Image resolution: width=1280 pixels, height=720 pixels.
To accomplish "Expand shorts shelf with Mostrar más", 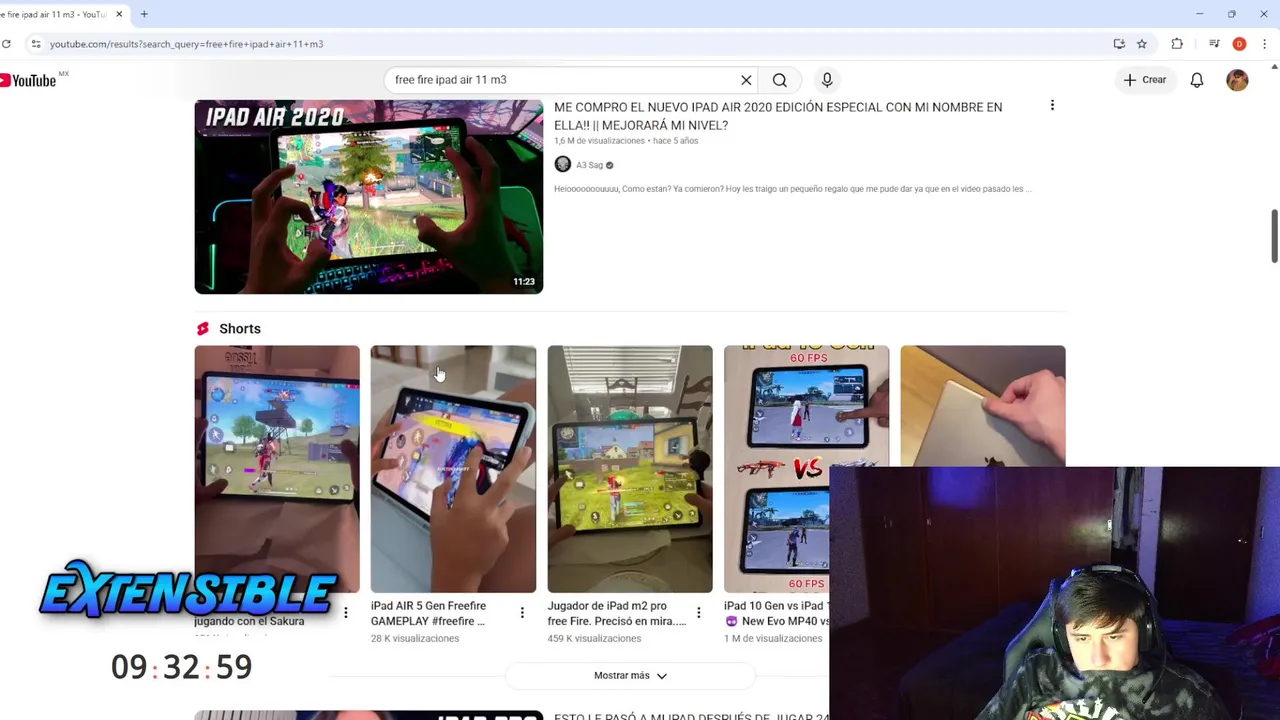I will (630, 676).
